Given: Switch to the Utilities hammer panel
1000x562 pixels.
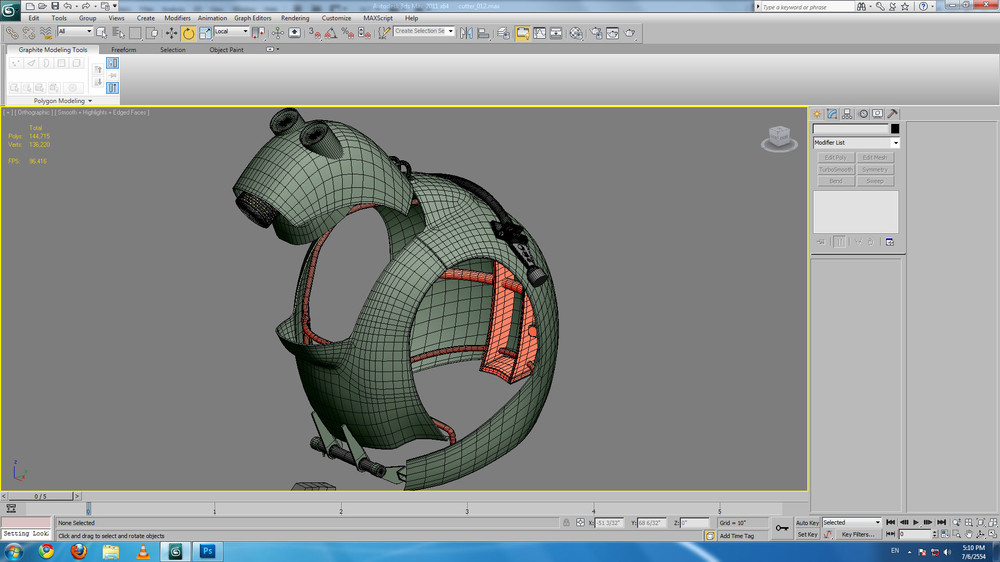Looking at the screenshot, I should [892, 114].
